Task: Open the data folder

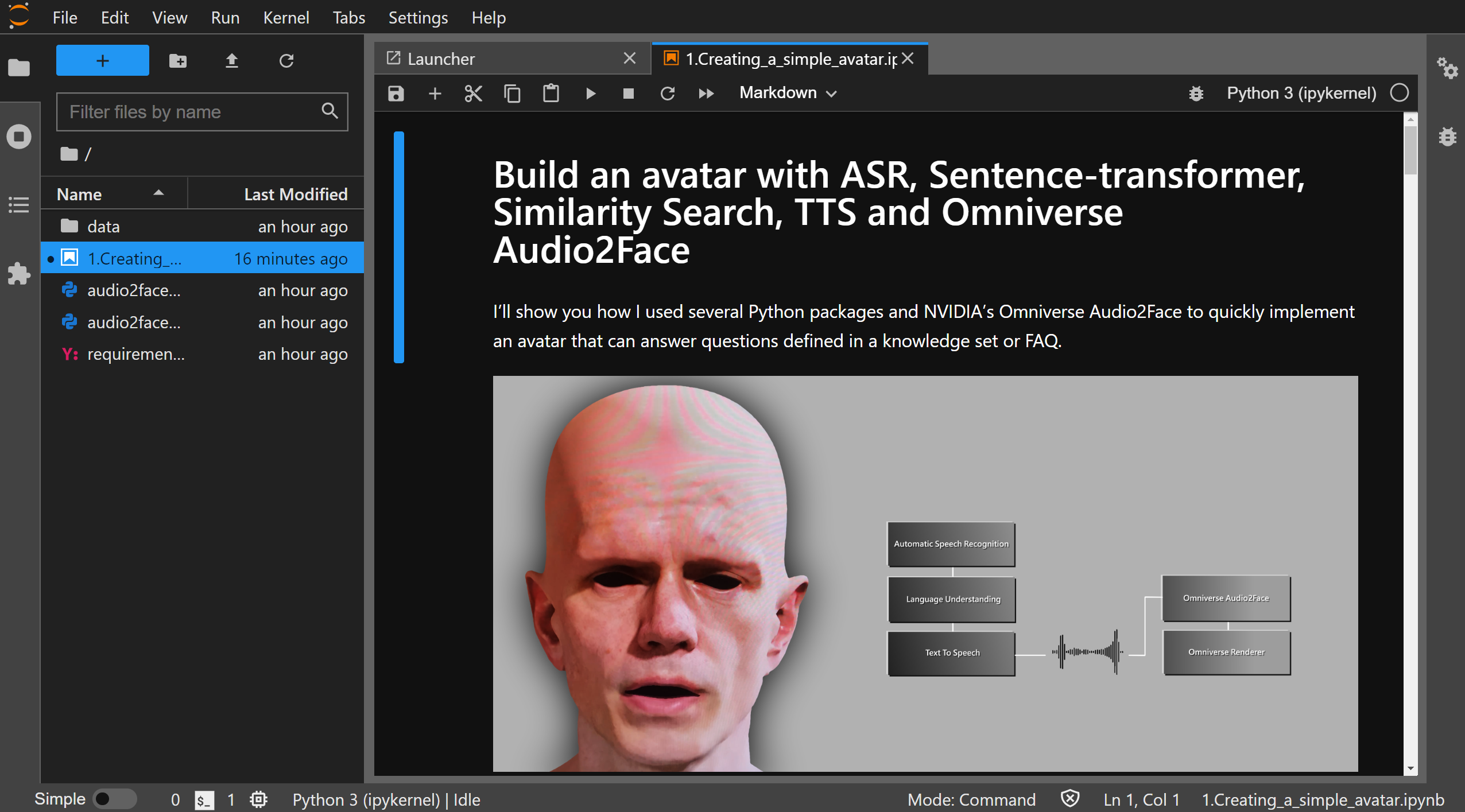Action: coord(103,226)
